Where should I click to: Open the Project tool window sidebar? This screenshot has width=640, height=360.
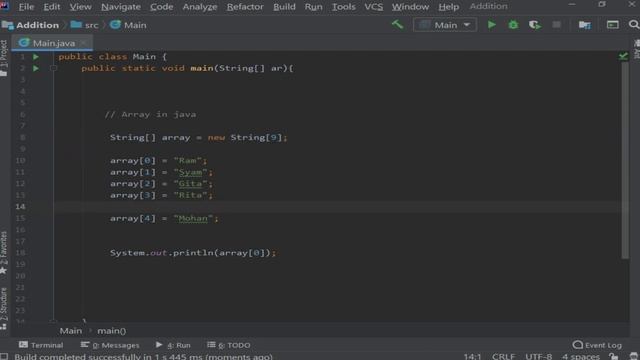(4, 58)
